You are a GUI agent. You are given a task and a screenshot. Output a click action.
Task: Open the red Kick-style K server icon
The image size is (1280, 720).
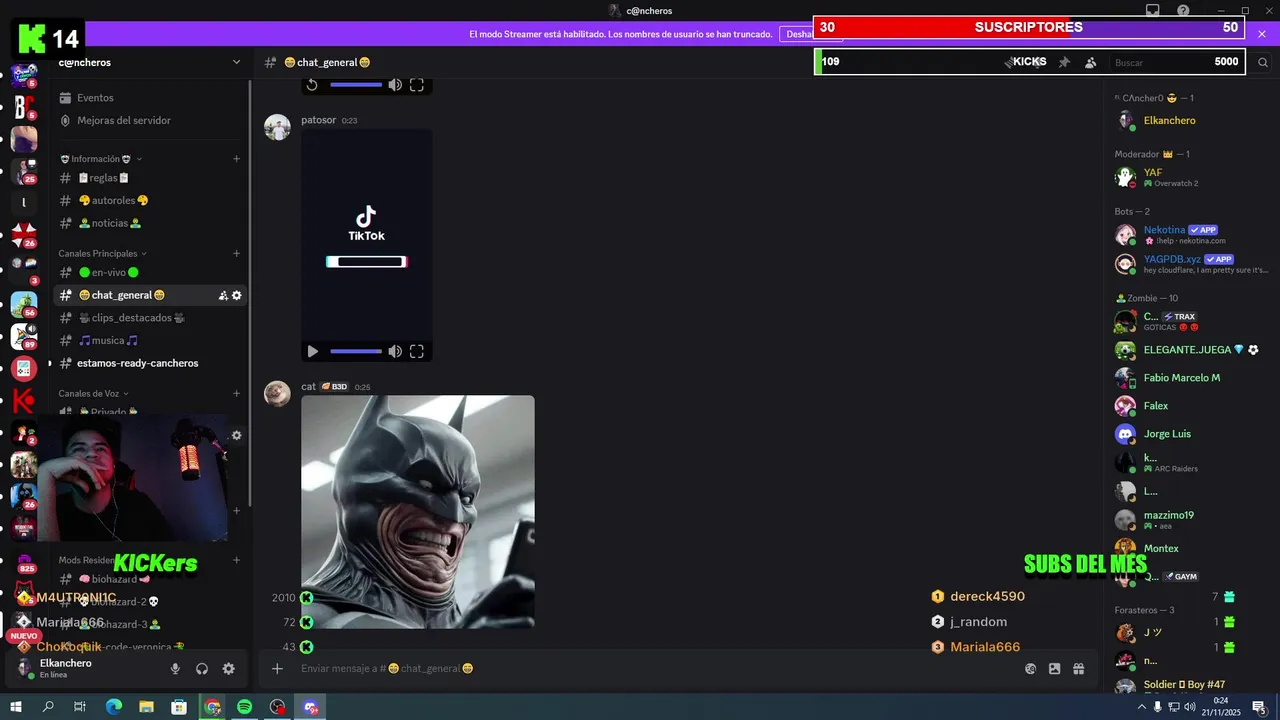[x=24, y=401]
